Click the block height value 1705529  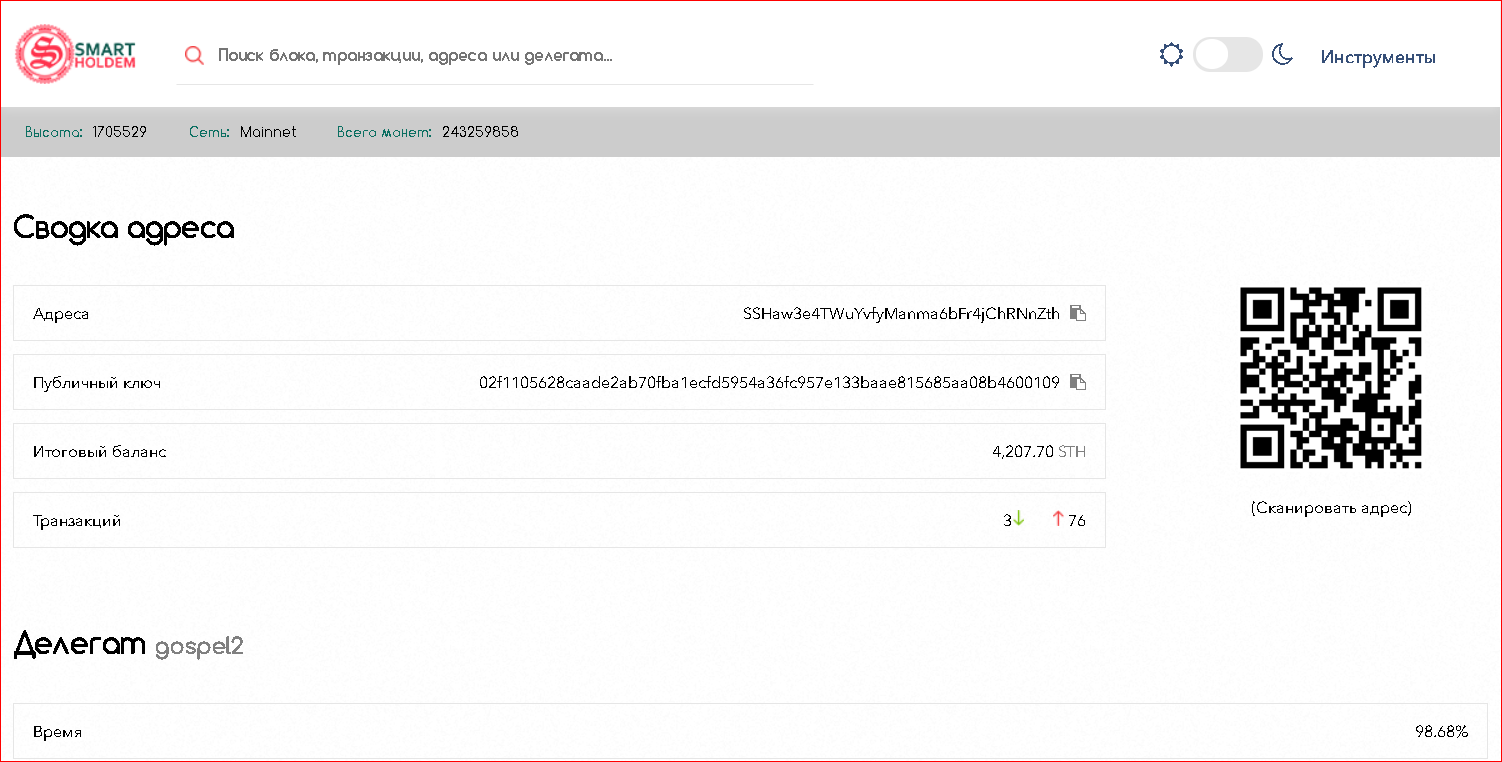tap(119, 132)
